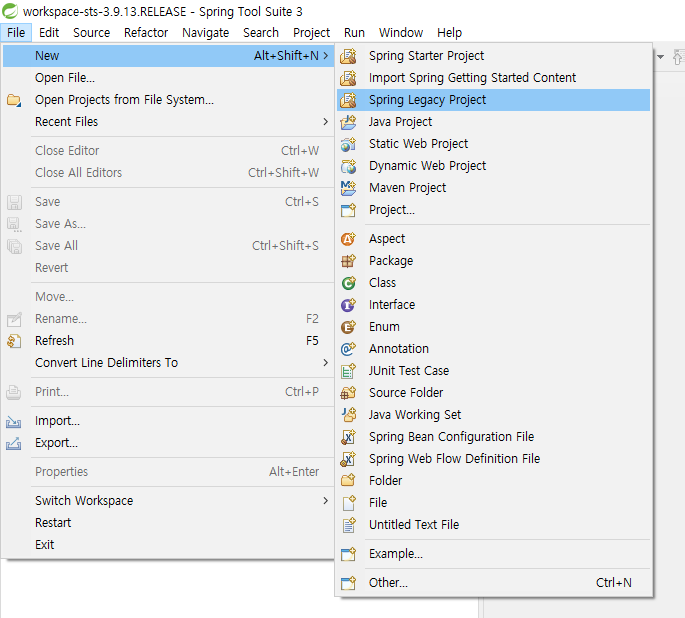
Task: Select Open Projects from File System
Action: pos(124,100)
